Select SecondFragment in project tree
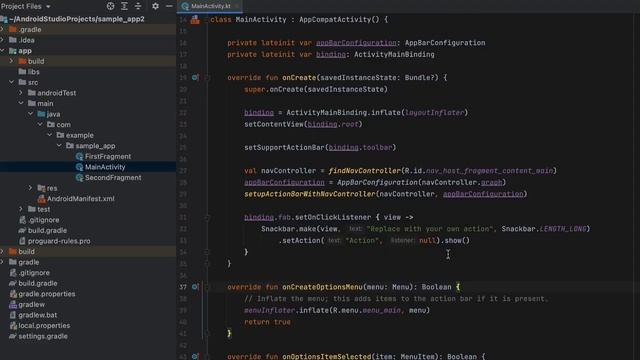 click(113, 178)
